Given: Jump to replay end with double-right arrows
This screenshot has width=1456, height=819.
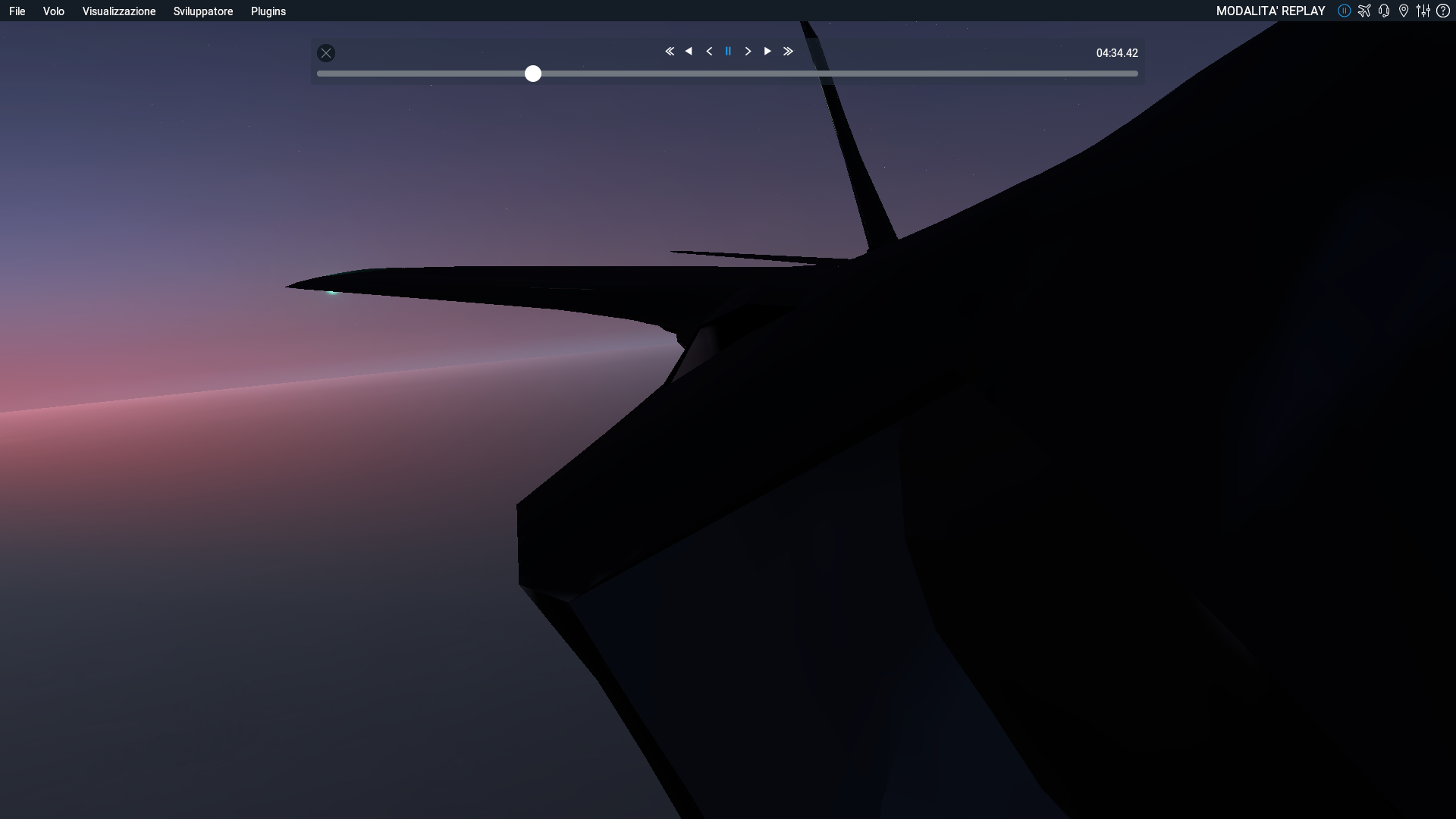Looking at the screenshot, I should pyautogui.click(x=788, y=52).
